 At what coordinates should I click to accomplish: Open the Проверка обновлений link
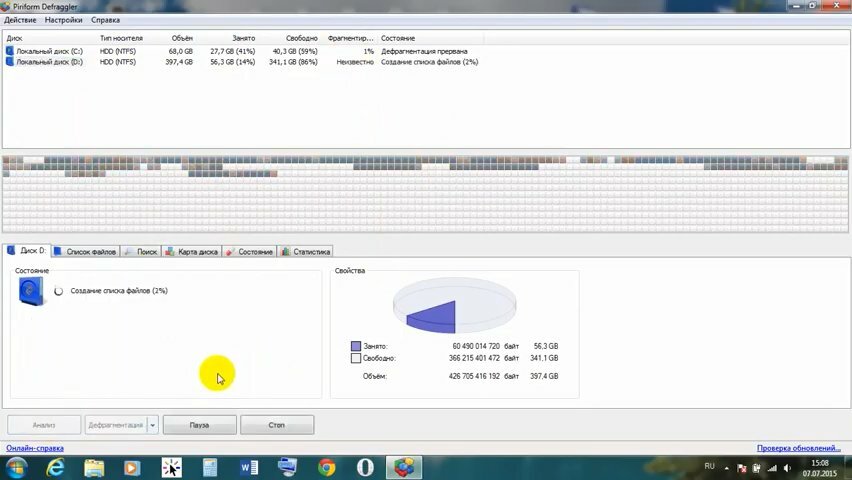[x=799, y=448]
